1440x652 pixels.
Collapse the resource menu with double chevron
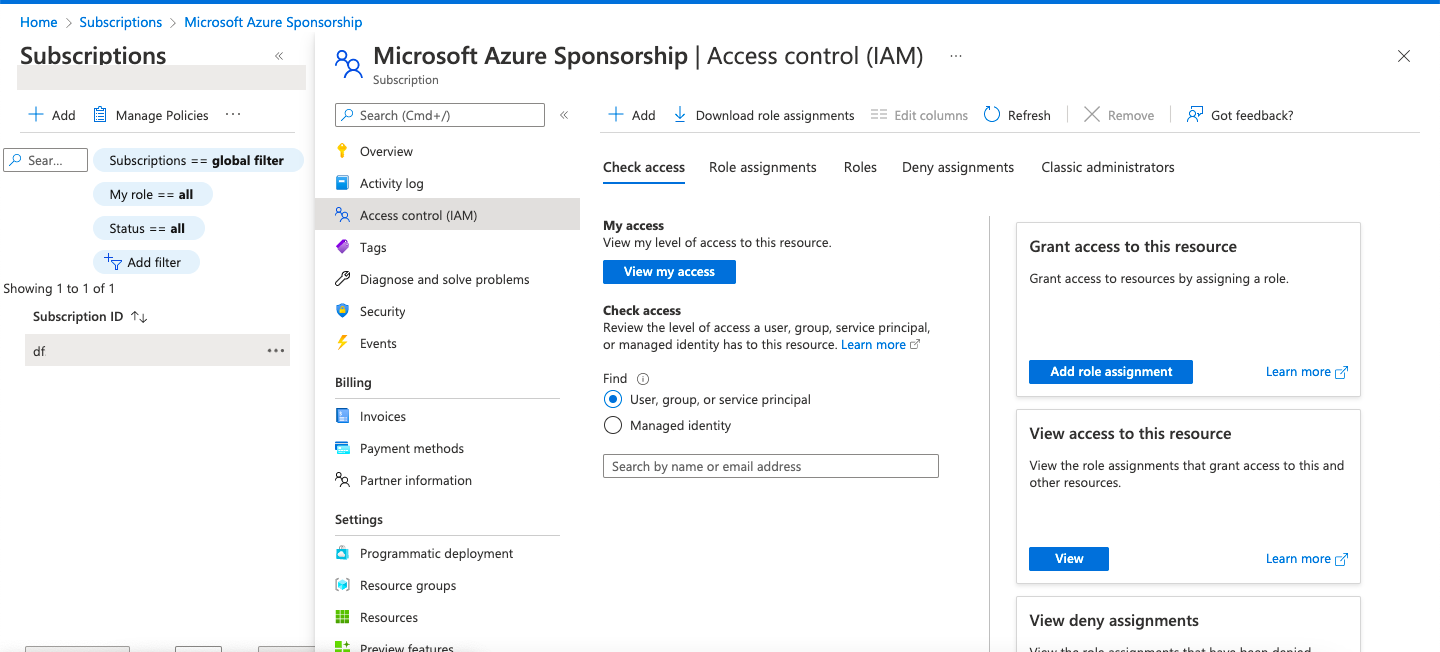564,115
